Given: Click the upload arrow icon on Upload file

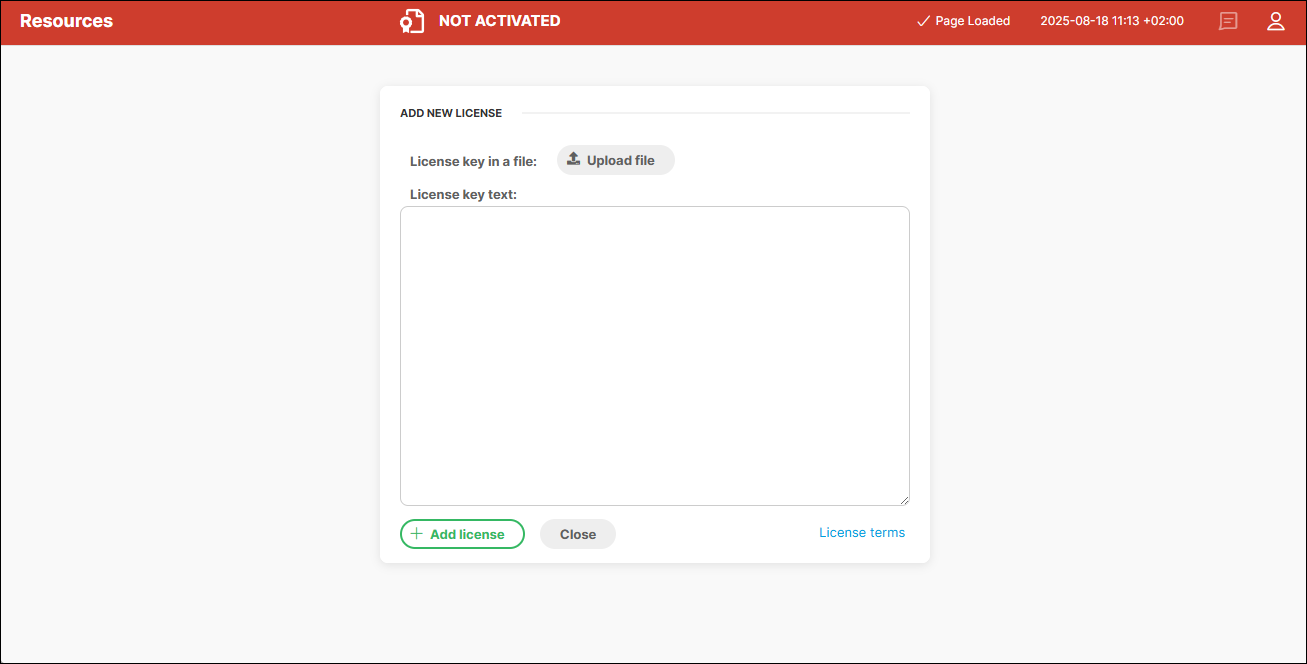Looking at the screenshot, I should [x=573, y=159].
